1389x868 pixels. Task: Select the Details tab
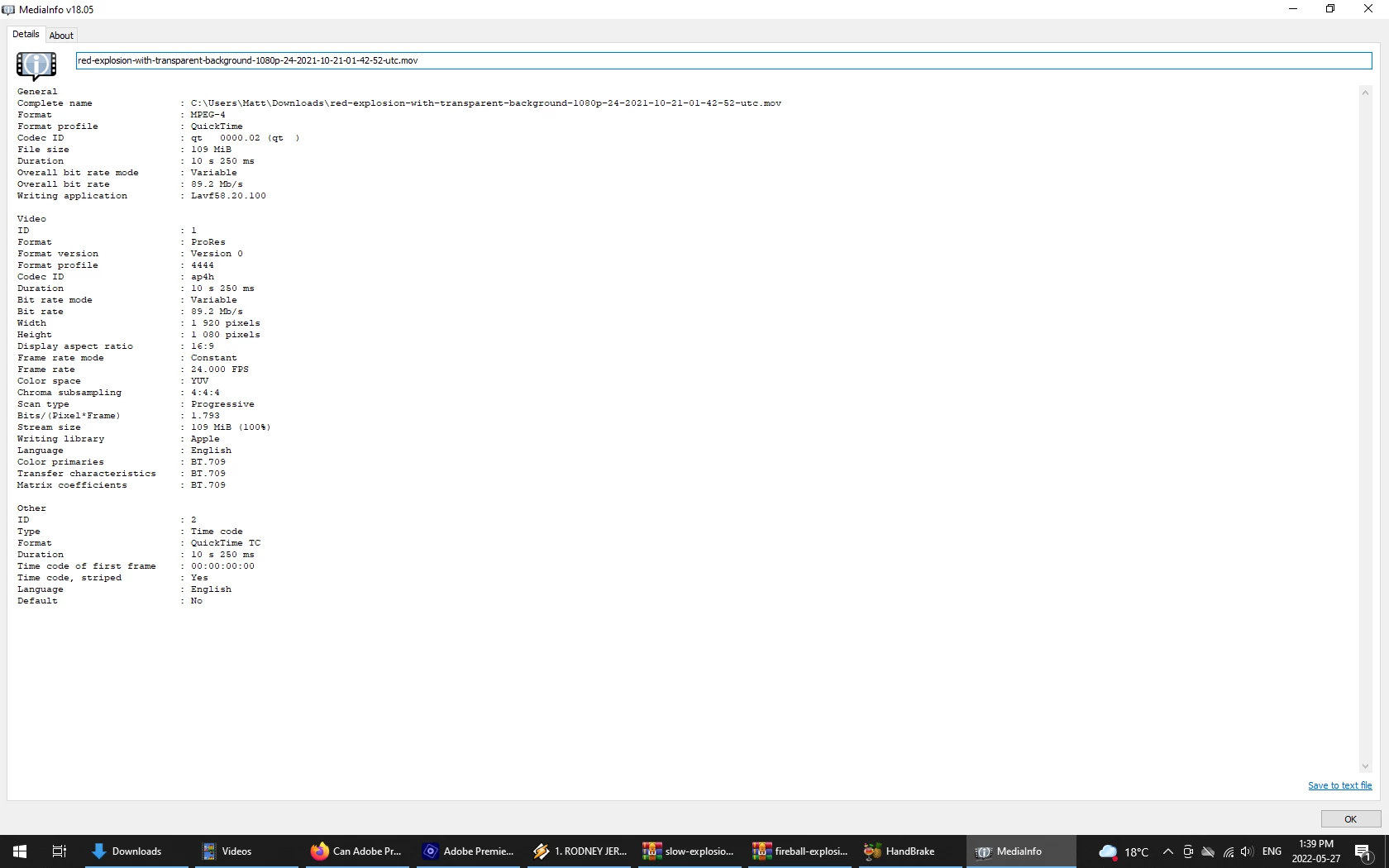click(26, 35)
